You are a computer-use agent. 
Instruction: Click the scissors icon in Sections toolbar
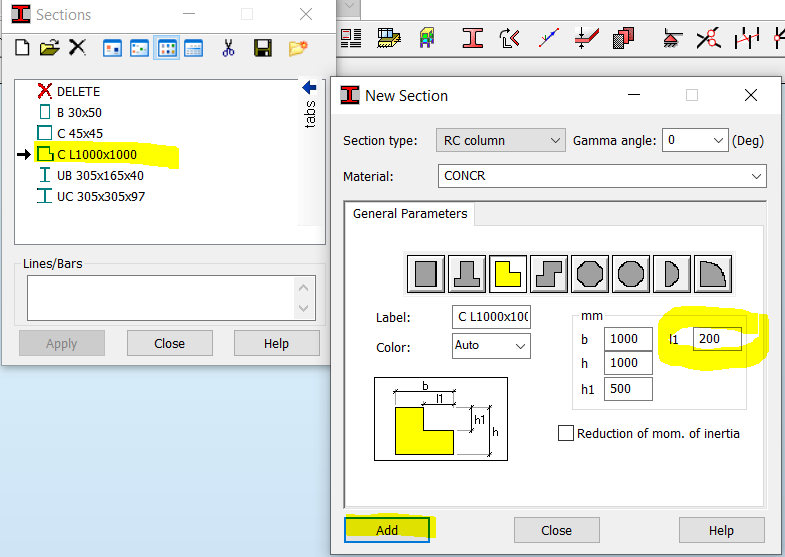click(x=228, y=48)
